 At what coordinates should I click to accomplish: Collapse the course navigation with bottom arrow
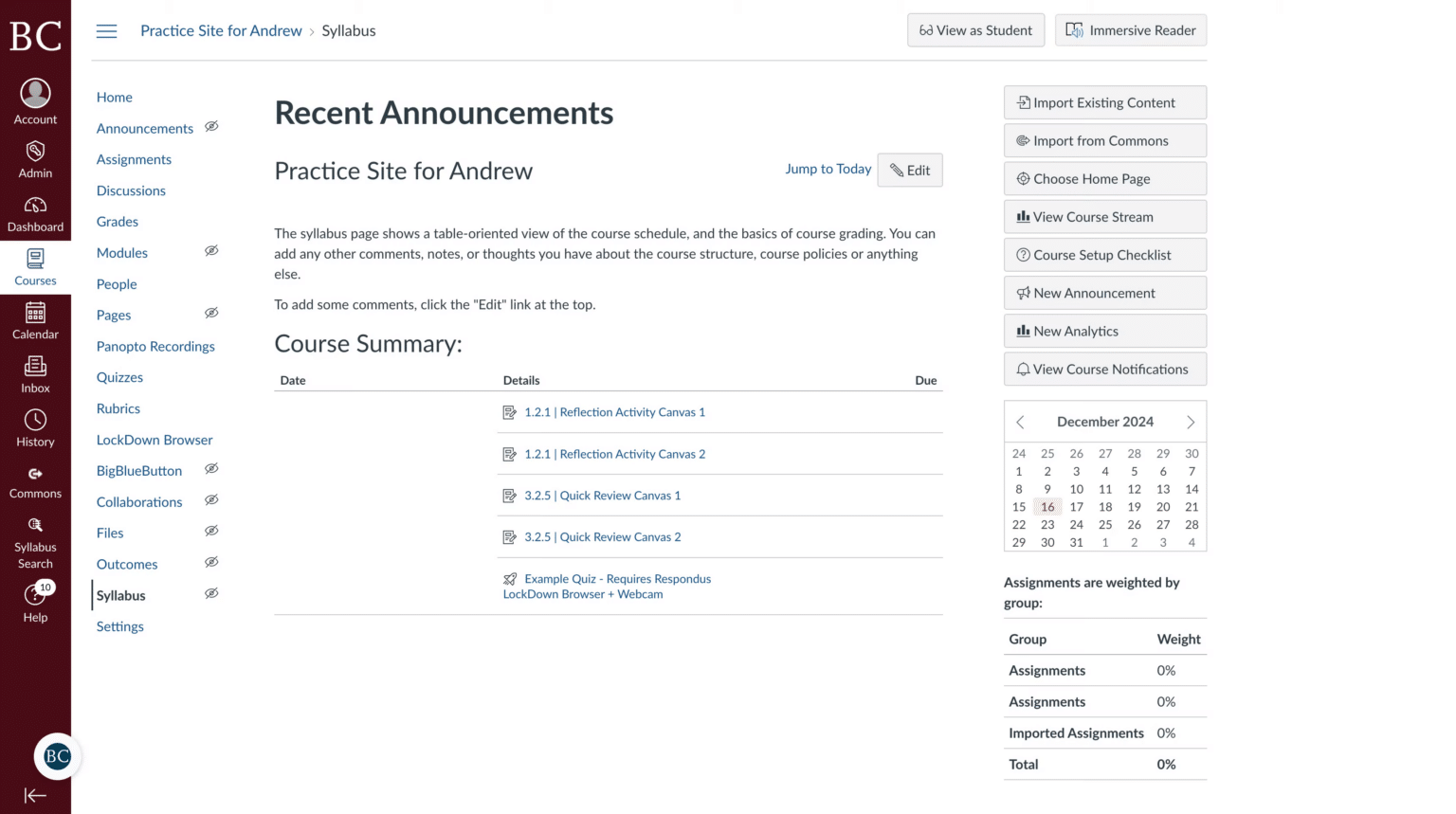(35, 795)
